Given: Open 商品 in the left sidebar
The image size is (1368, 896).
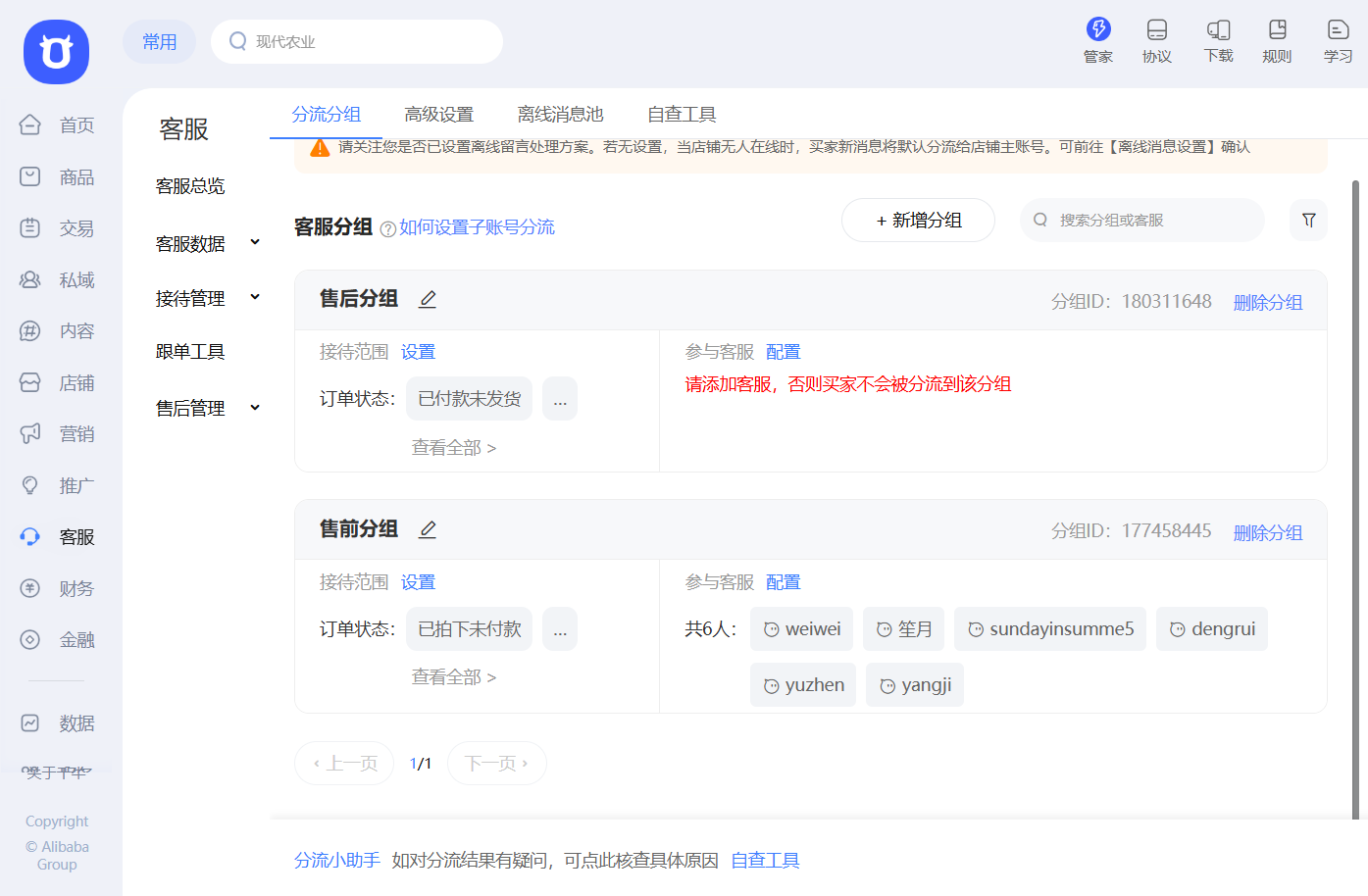Looking at the screenshot, I should 57,177.
